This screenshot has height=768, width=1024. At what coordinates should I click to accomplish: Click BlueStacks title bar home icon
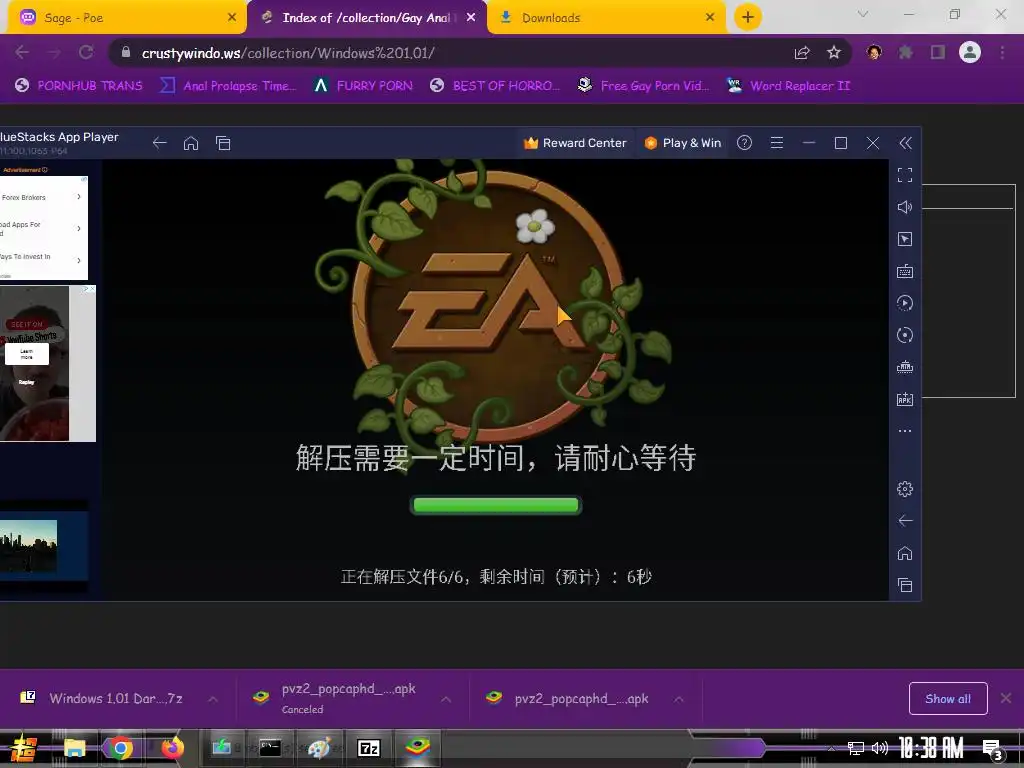pyautogui.click(x=191, y=143)
